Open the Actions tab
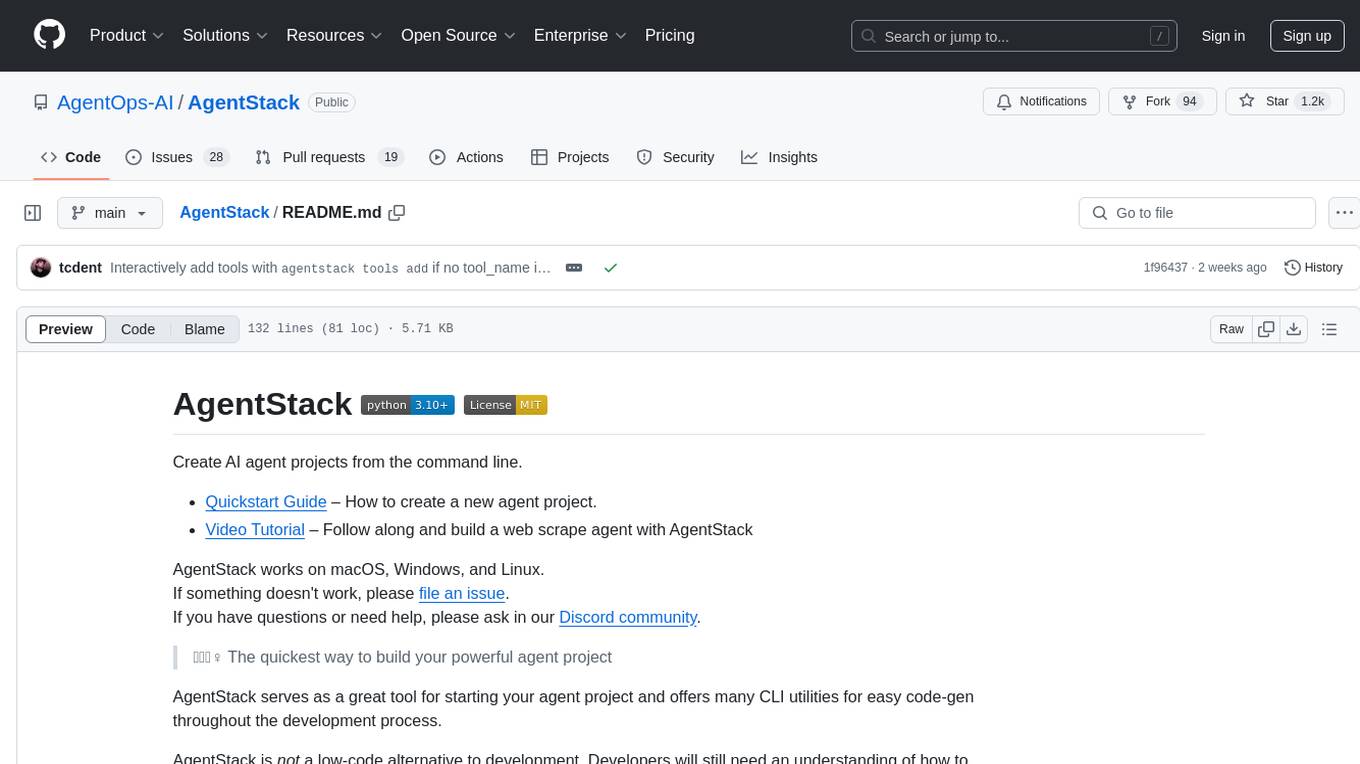The width and height of the screenshot is (1360, 764). (466, 157)
